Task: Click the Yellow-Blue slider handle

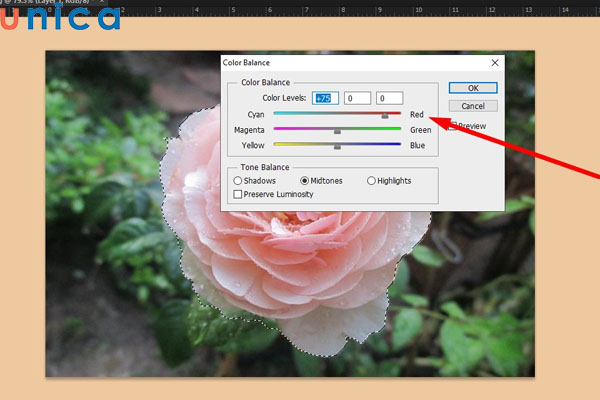Action: click(x=337, y=147)
